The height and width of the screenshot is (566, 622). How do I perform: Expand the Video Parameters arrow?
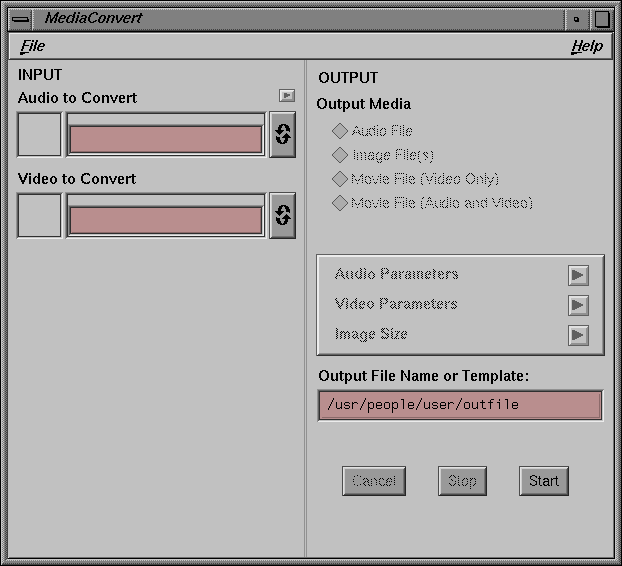[x=578, y=305]
